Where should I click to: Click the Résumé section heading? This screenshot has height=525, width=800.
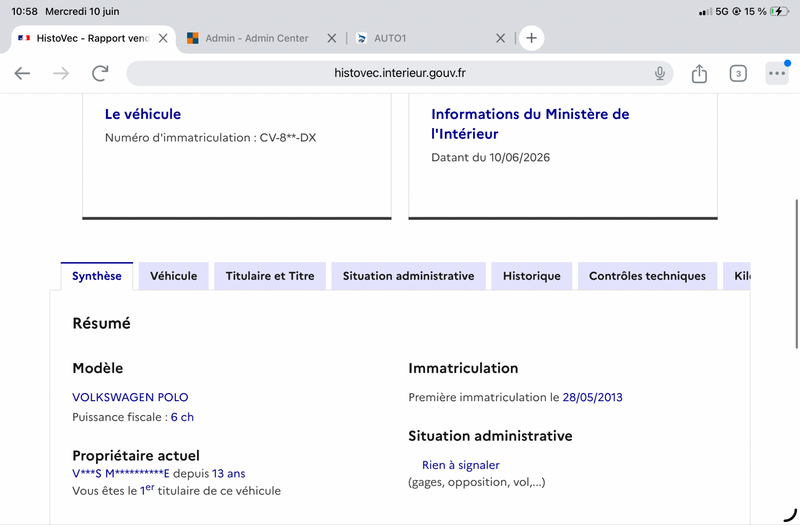click(x=102, y=323)
